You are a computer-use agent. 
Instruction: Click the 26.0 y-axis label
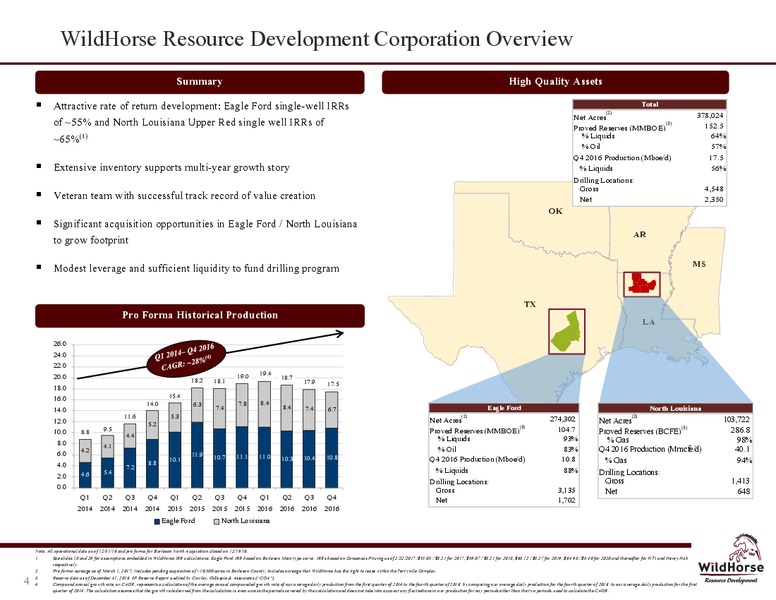[60, 344]
